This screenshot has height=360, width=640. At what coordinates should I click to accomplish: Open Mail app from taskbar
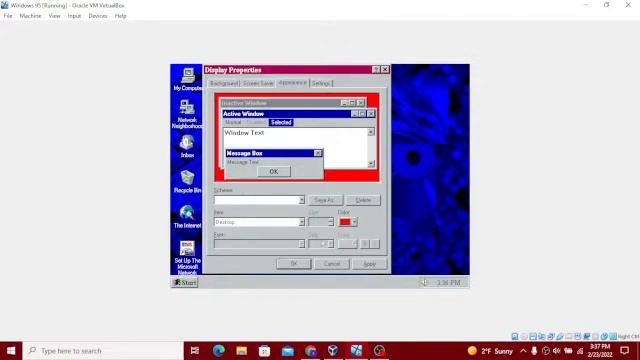point(288,351)
